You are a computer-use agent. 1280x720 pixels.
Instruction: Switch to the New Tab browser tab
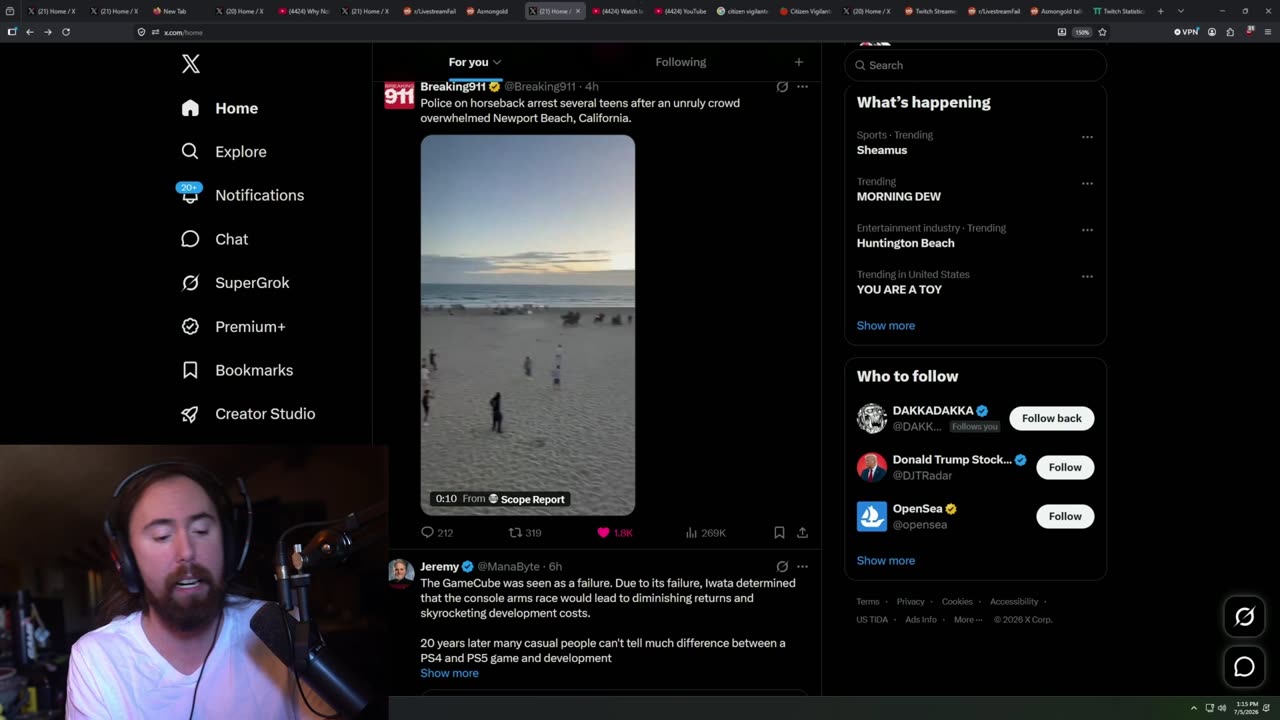tap(175, 11)
